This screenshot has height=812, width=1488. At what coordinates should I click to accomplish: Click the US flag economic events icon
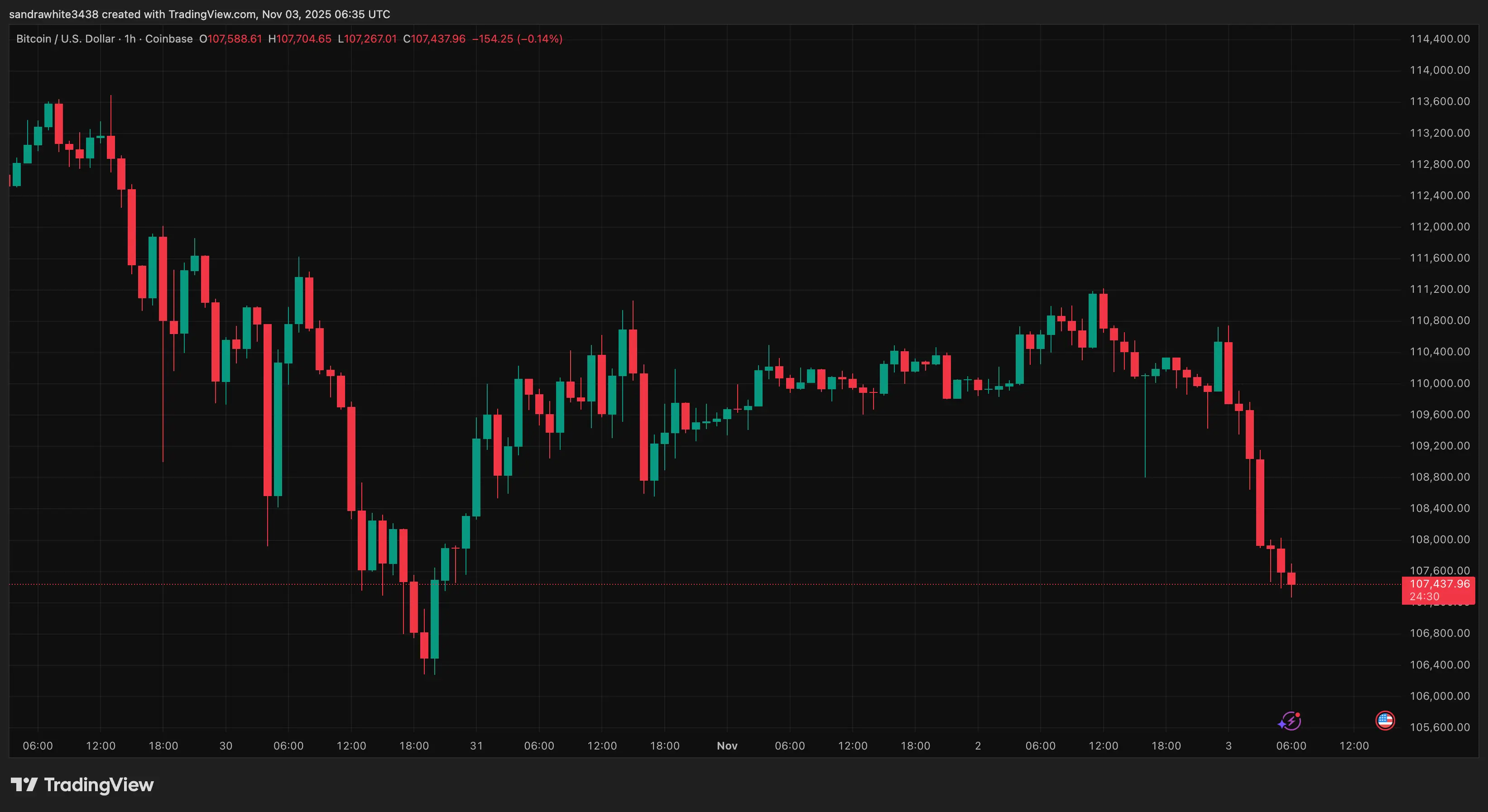point(1385,721)
